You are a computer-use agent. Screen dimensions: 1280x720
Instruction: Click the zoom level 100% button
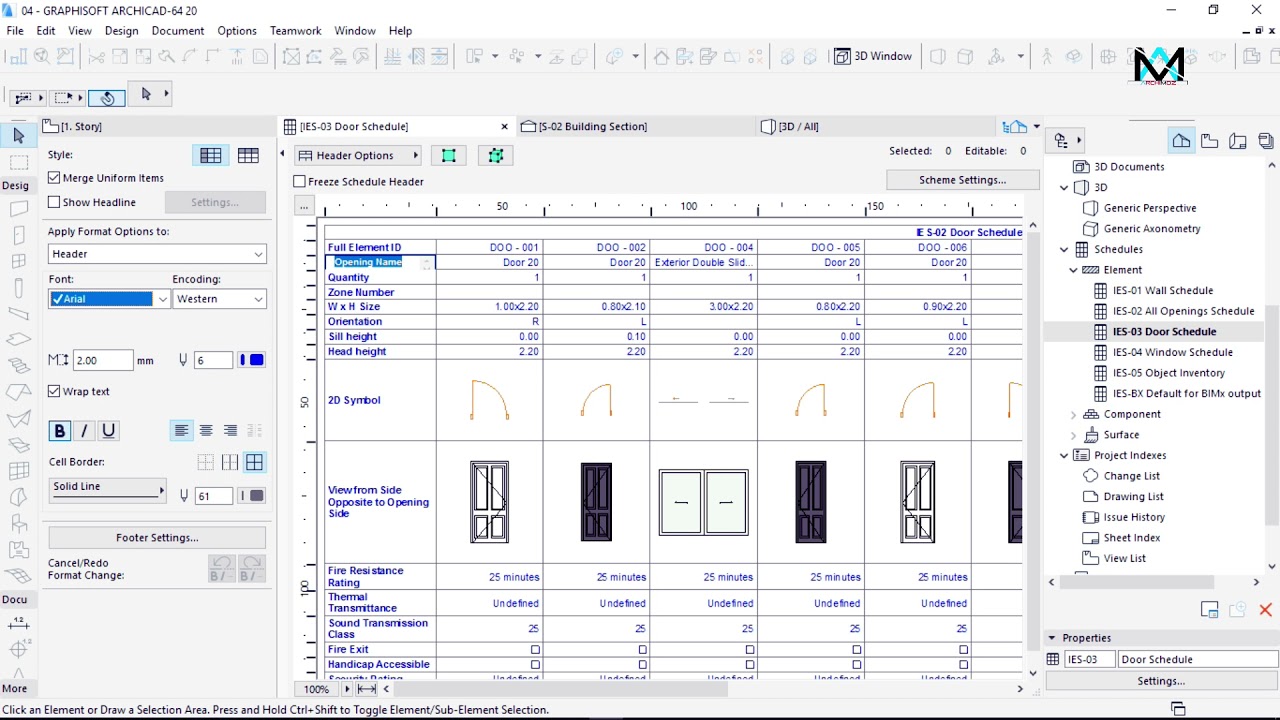(316, 689)
